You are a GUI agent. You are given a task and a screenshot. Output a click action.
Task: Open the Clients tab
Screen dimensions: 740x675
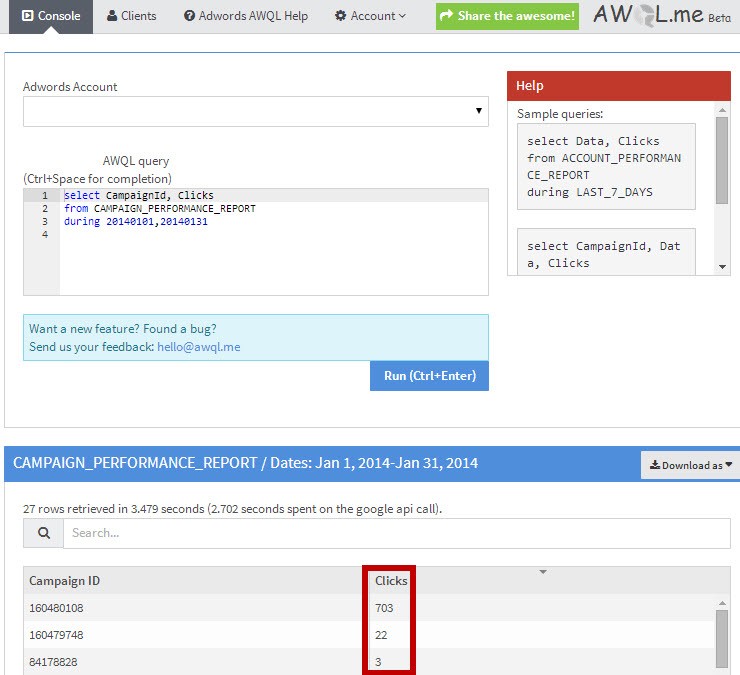coord(131,16)
